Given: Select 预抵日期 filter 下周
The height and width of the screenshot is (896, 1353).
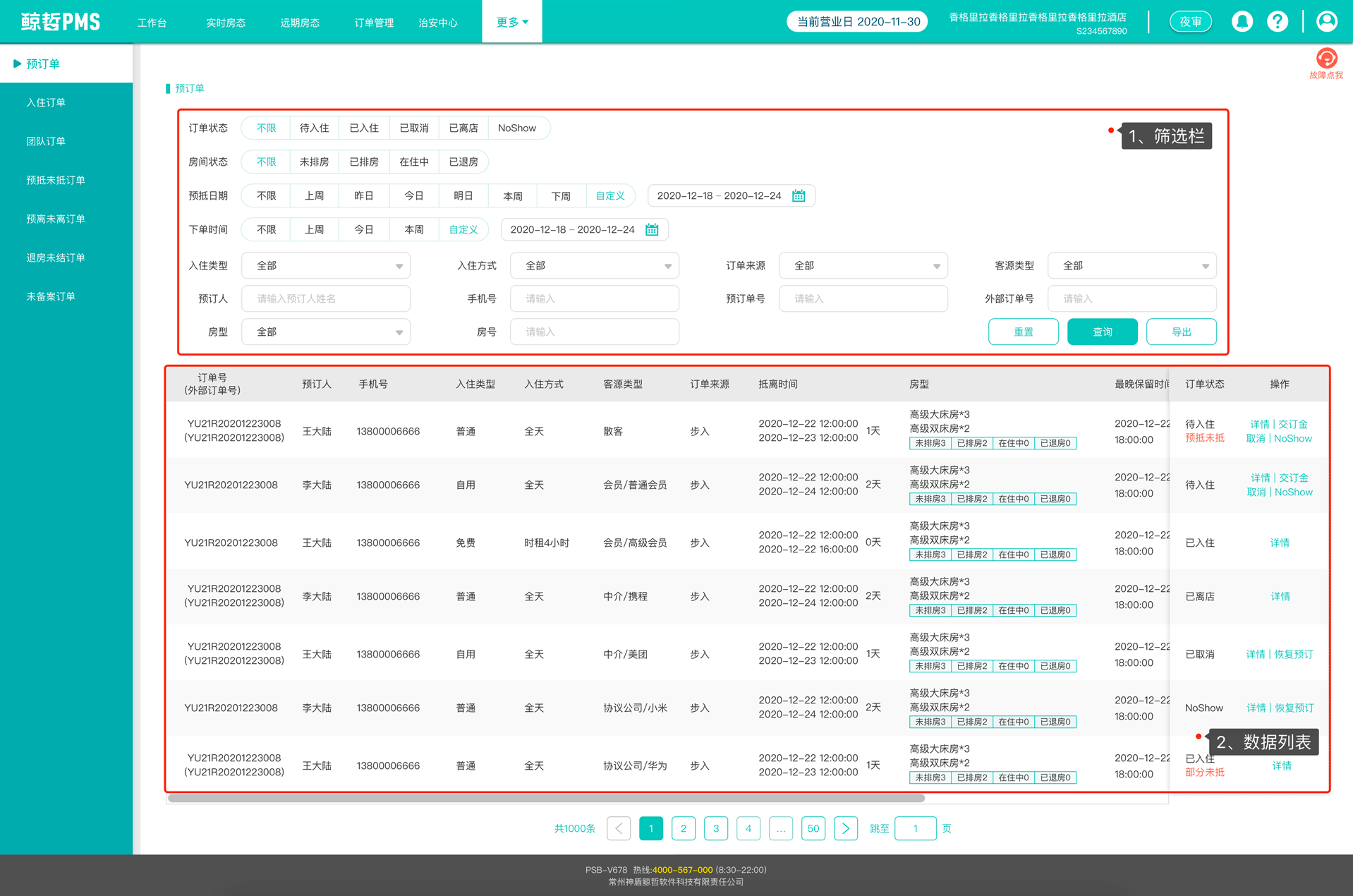Looking at the screenshot, I should tap(561, 195).
